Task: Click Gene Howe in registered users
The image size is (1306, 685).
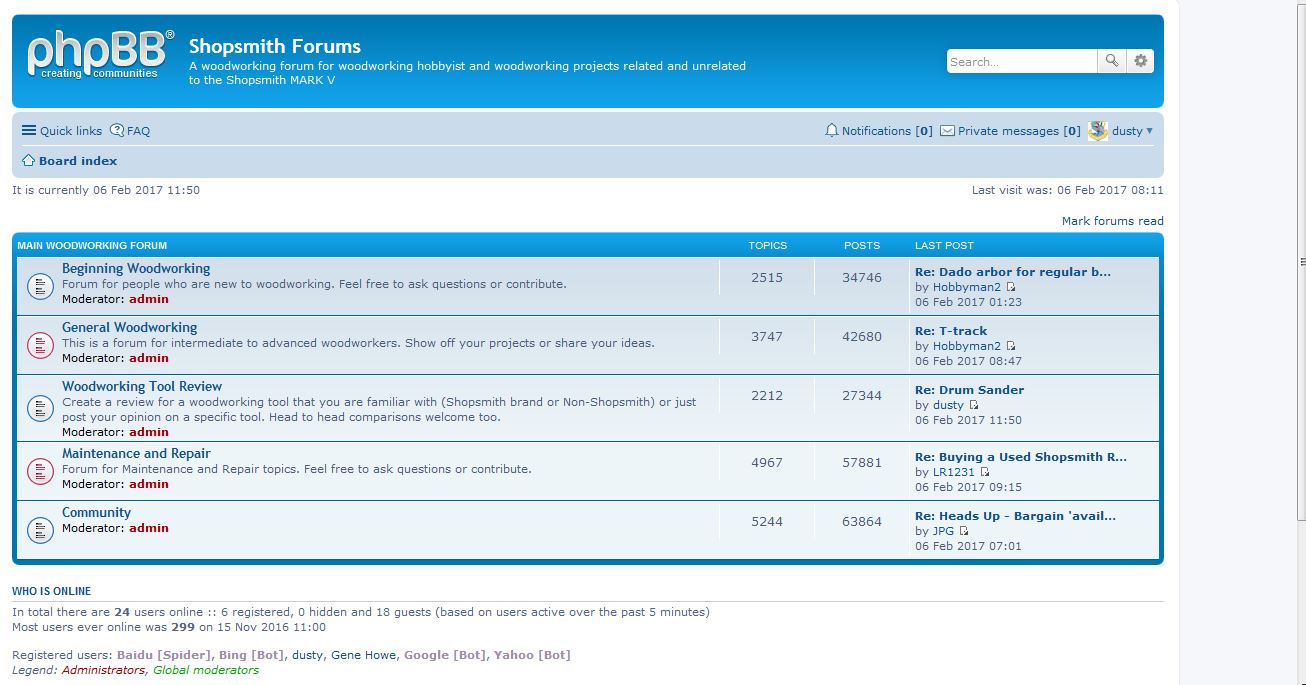Action: click(363, 655)
